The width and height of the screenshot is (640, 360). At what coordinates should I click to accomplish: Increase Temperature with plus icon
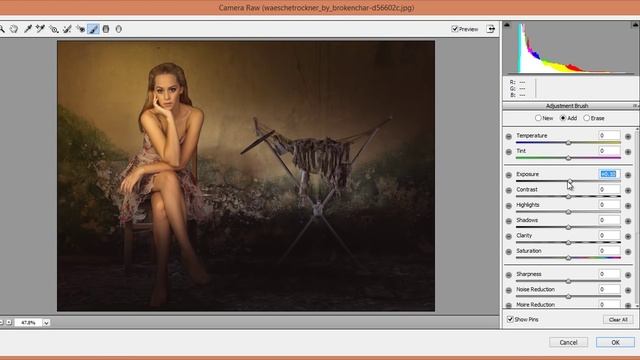pyautogui.click(x=628, y=136)
